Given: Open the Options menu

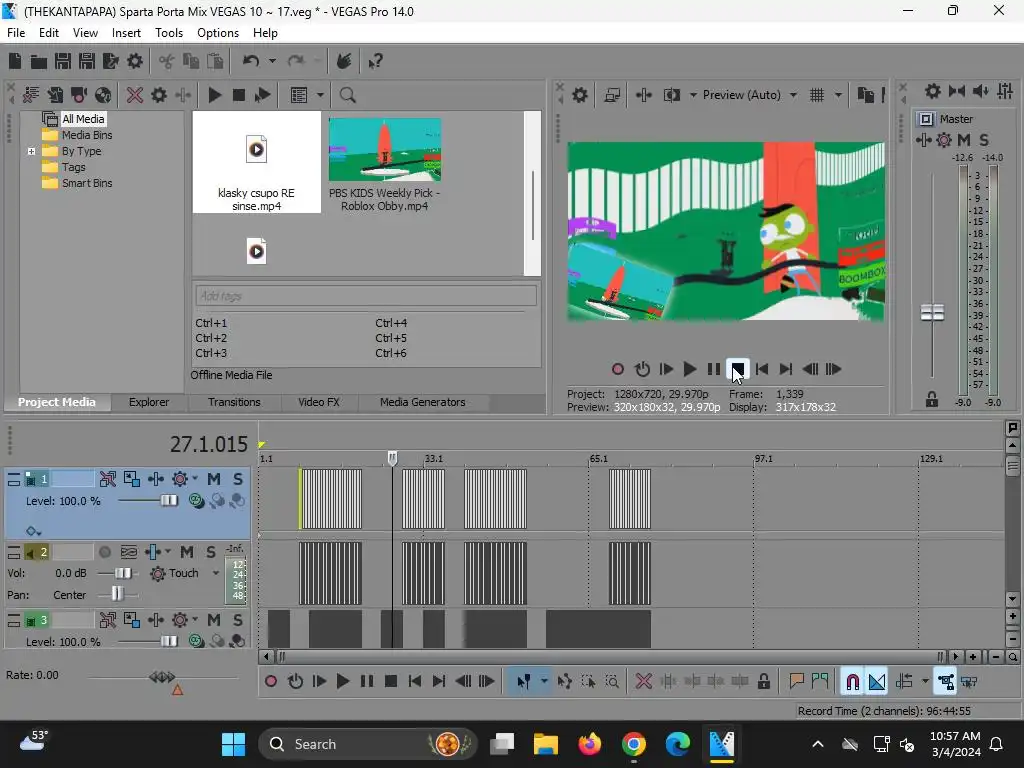Looking at the screenshot, I should point(217,33).
